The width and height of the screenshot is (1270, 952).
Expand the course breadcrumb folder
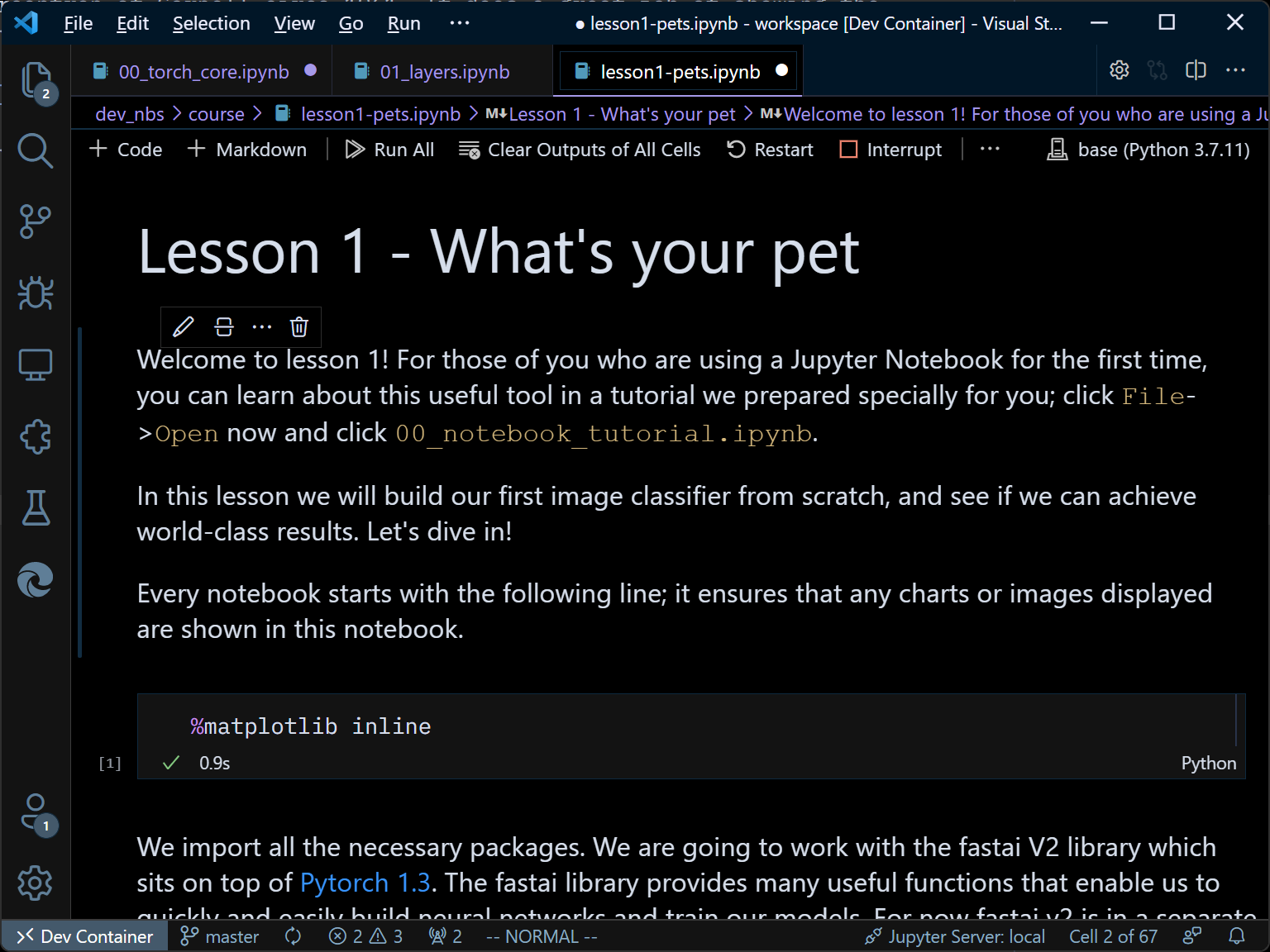click(216, 114)
